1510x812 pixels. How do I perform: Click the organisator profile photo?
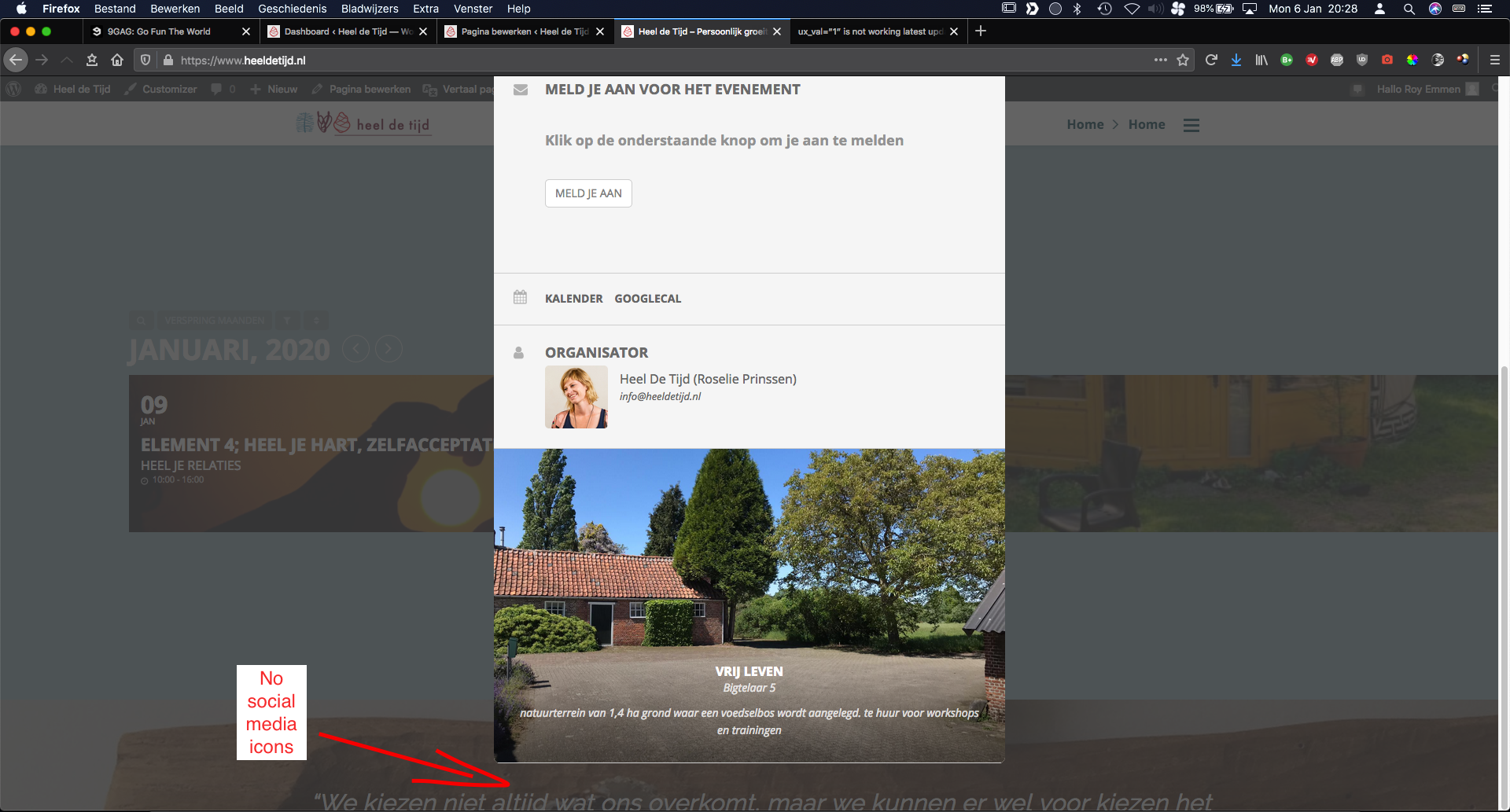click(576, 397)
